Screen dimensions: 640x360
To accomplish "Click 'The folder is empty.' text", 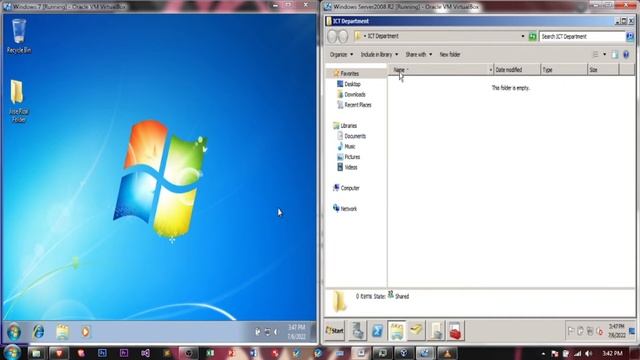I will click(x=511, y=88).
